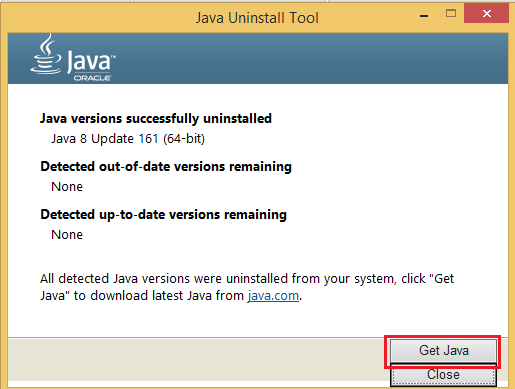The width and height of the screenshot is (515, 389).
Task: Click the Detected out-of-date versions remaining heading
Action: pos(166,166)
